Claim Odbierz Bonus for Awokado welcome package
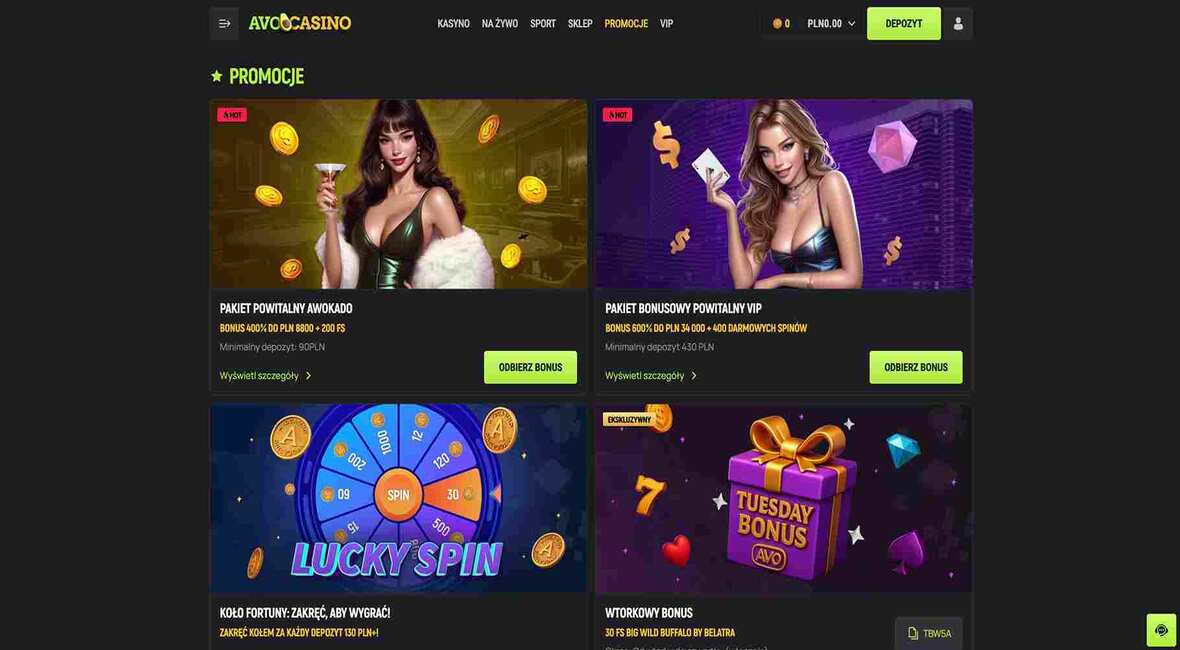This screenshot has width=1180, height=650. [x=531, y=367]
